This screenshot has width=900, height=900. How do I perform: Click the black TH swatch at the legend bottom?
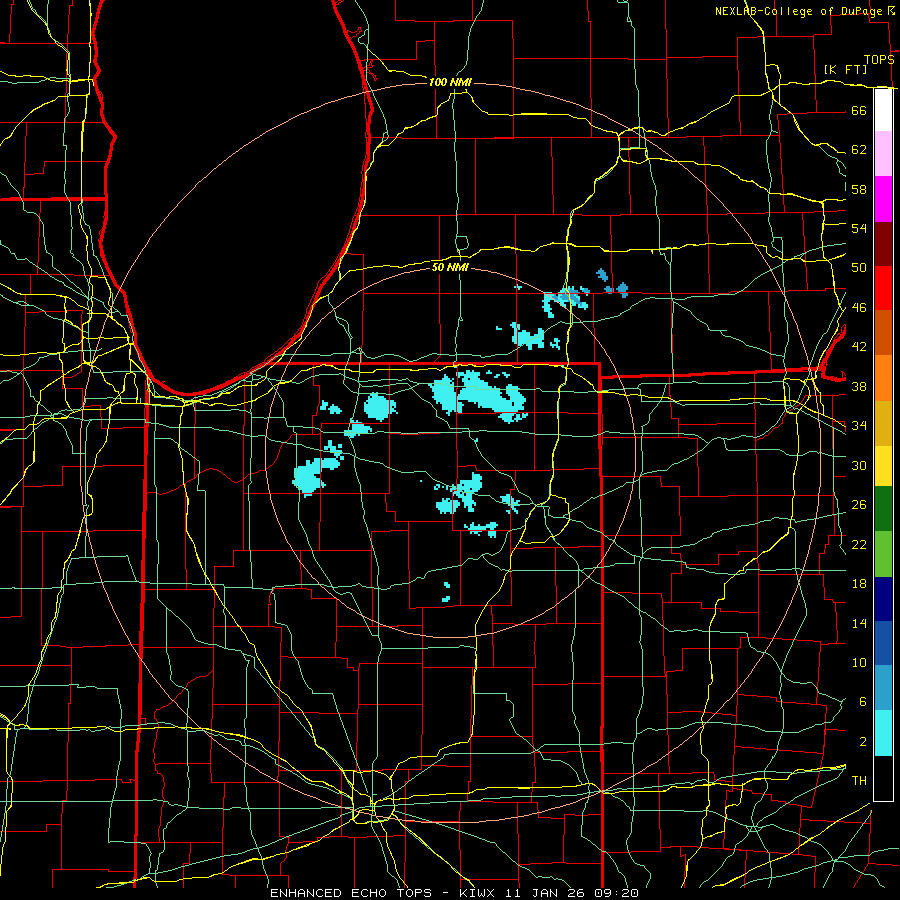(883, 778)
